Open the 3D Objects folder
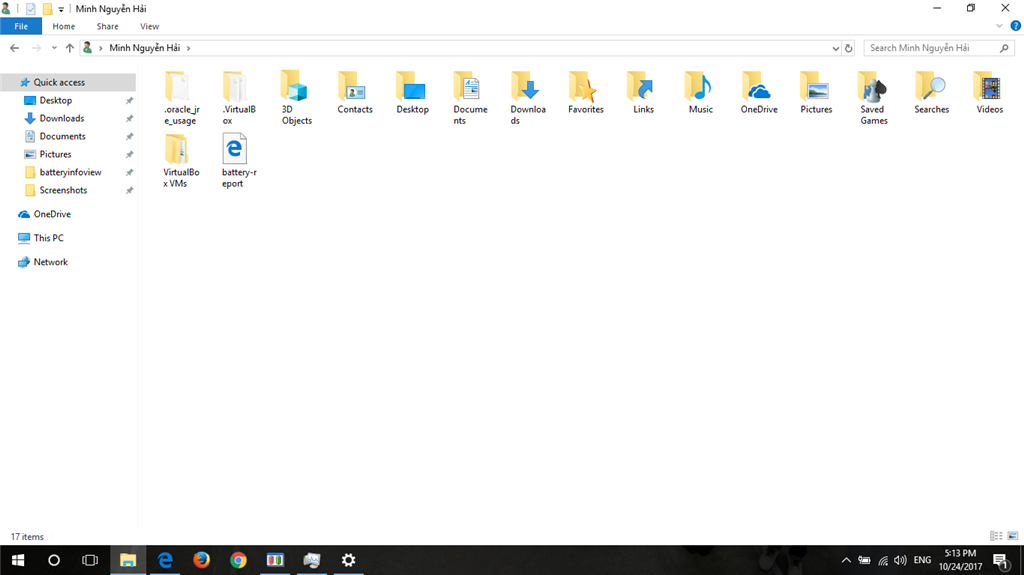The image size is (1024, 575). (296, 98)
